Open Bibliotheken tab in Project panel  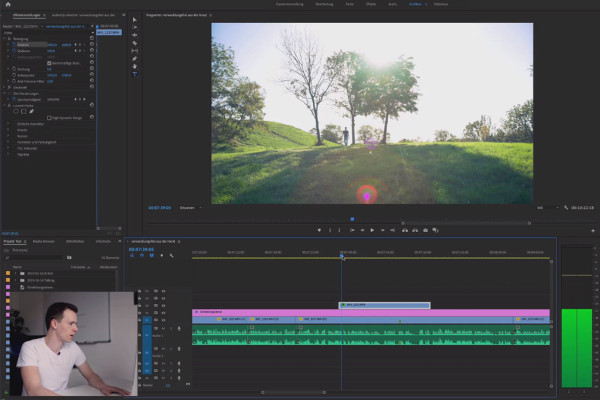[75, 242]
